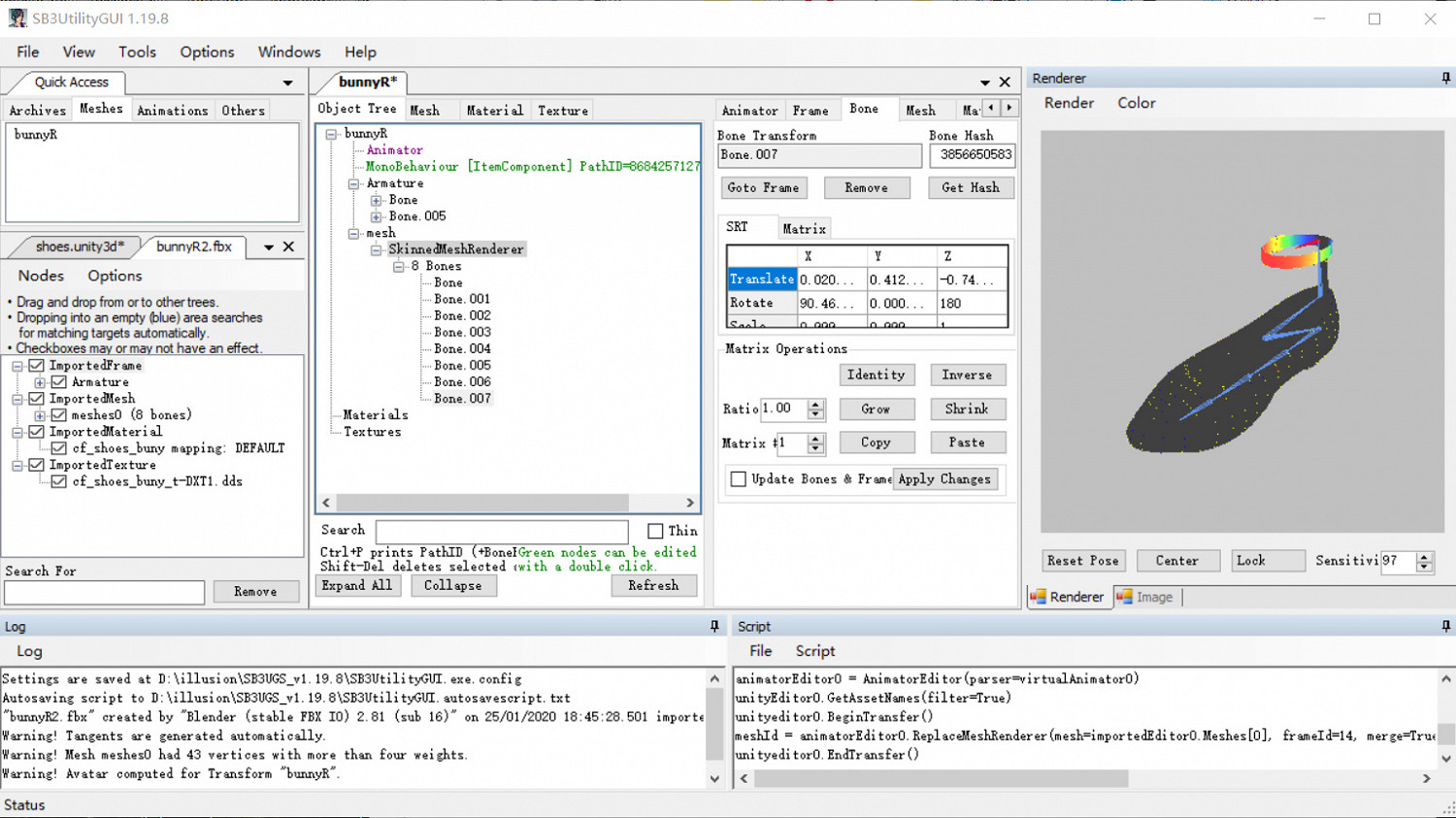Enable the Update Bones & Frames checkbox

tap(739, 479)
